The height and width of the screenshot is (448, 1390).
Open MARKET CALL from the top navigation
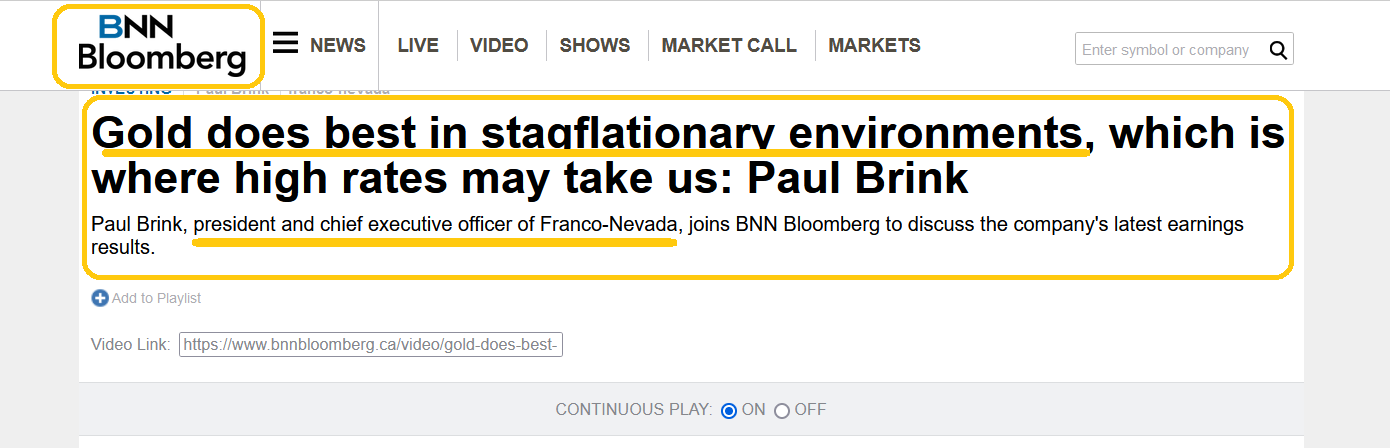tap(729, 45)
